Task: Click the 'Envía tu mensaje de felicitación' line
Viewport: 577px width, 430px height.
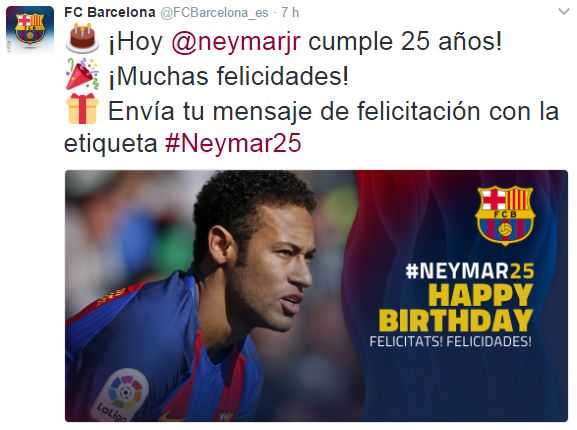Action: click(x=294, y=111)
